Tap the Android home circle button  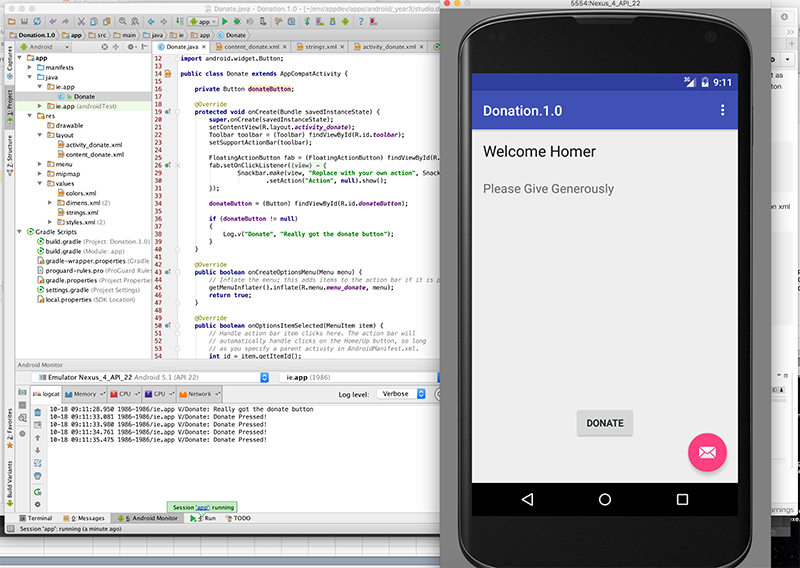click(x=604, y=498)
